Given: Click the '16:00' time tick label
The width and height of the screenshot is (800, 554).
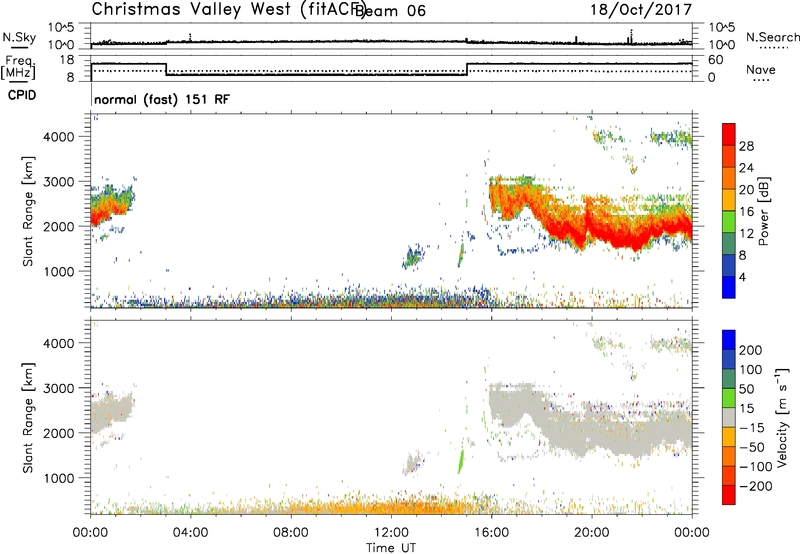Looking at the screenshot, I should point(491,533).
